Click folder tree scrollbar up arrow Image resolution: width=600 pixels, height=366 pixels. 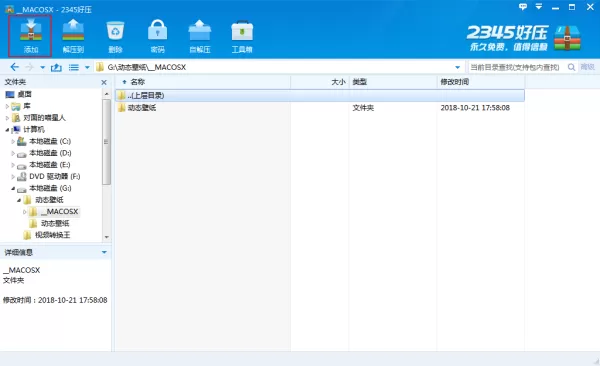(107, 94)
